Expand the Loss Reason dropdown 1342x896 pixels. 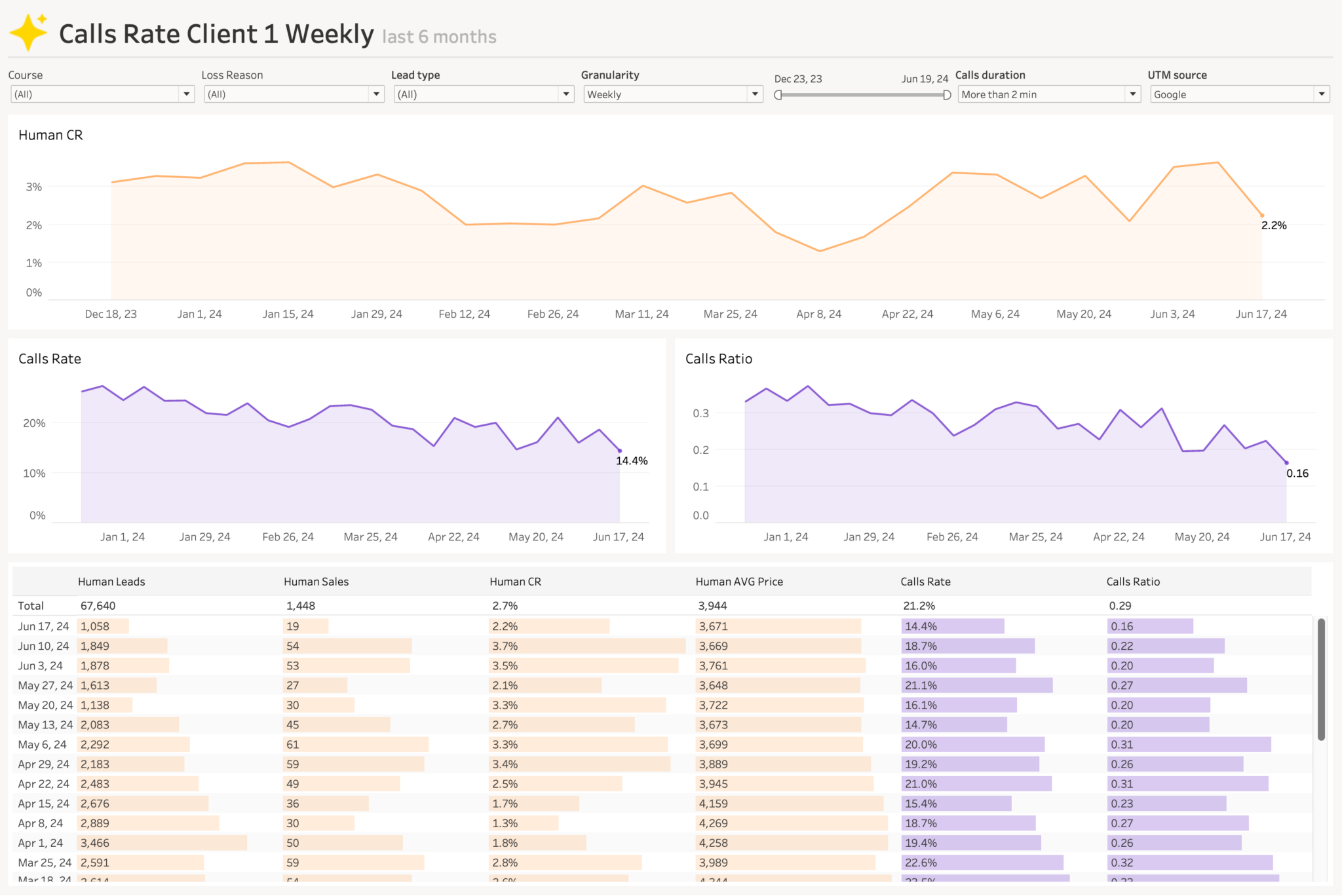(376, 94)
